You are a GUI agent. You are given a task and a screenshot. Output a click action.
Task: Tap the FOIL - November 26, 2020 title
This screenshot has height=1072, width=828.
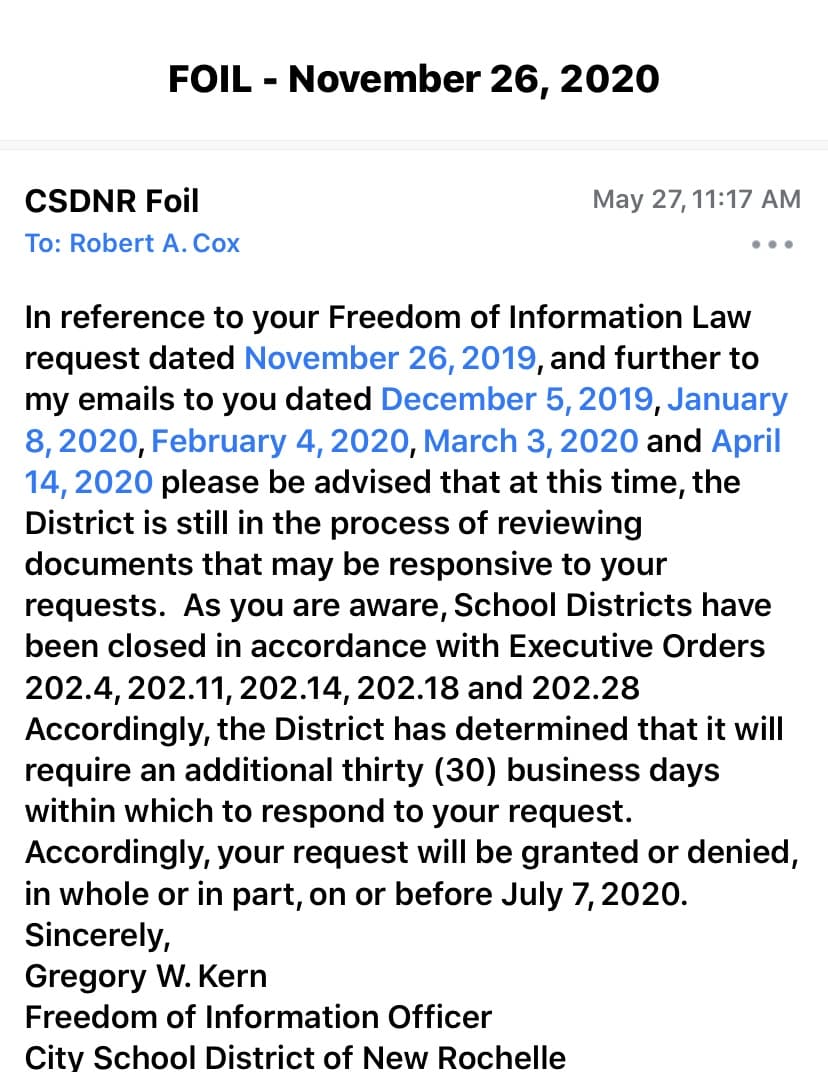coord(413,78)
